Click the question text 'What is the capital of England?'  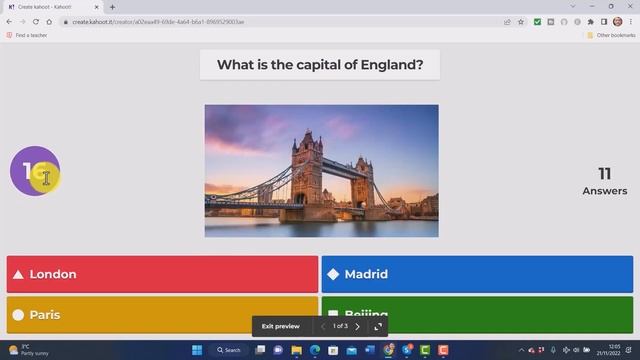tap(320, 64)
